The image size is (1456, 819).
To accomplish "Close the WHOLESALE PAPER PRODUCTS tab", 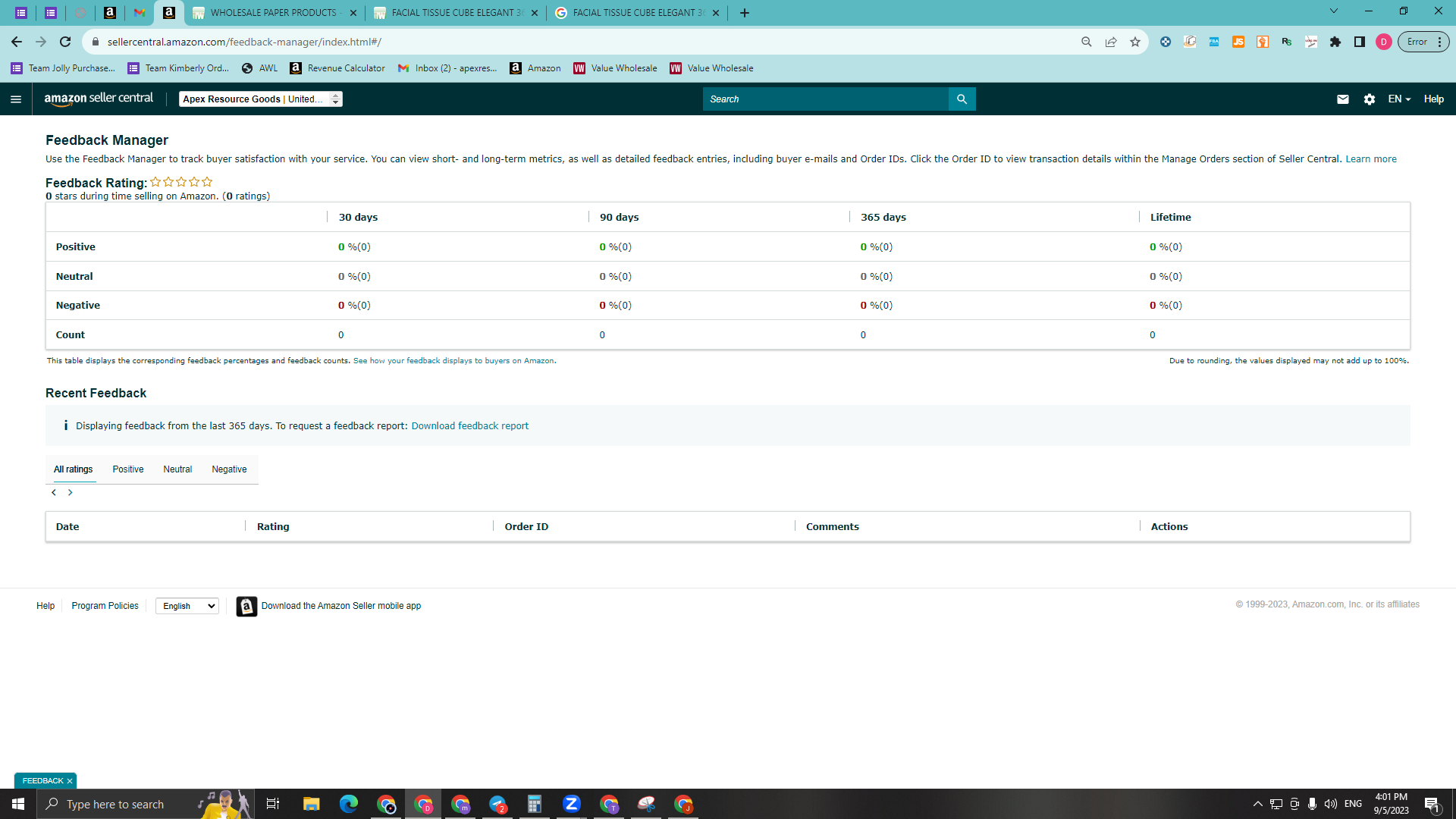I will coord(353,13).
